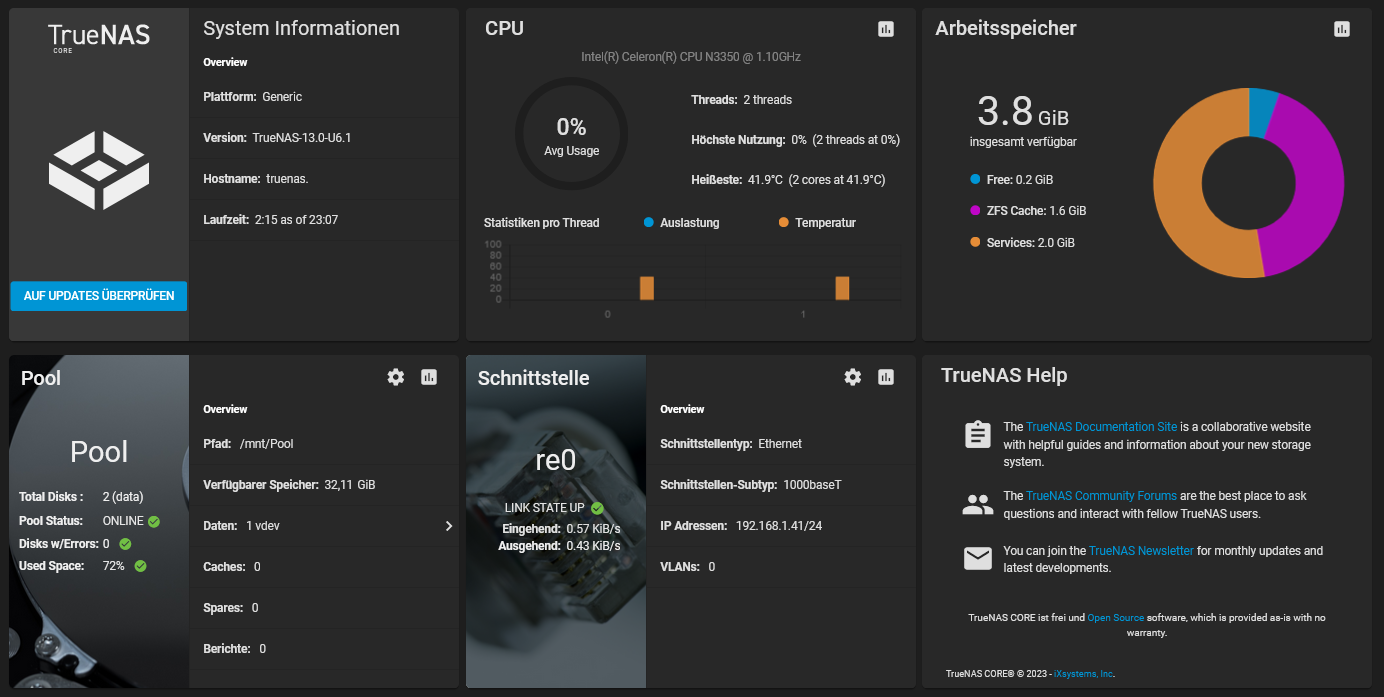Viewport: 1384px width, 697px height.
Task: Click Spares 0 row
Action: [323, 608]
